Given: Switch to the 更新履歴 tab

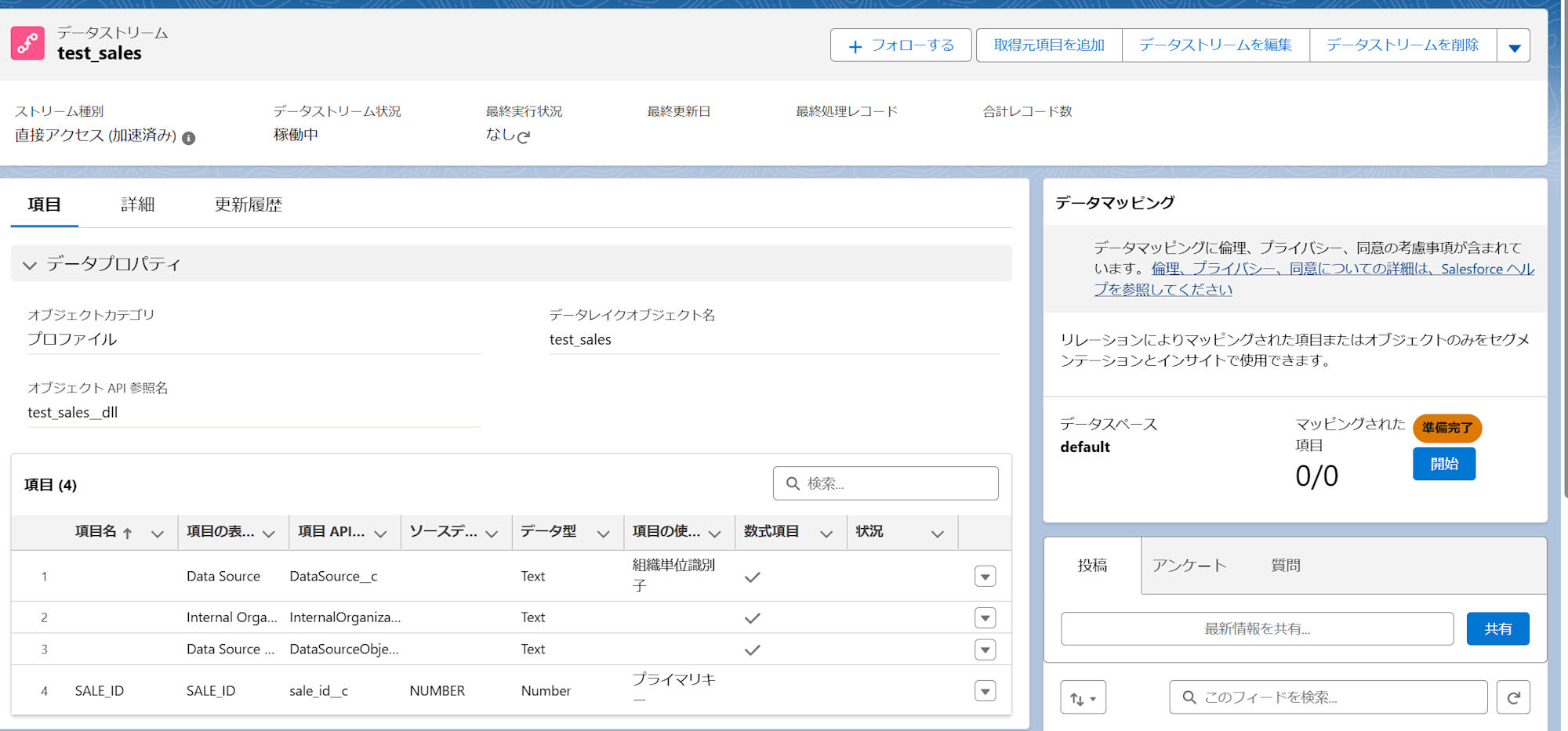Looking at the screenshot, I should click(x=248, y=204).
